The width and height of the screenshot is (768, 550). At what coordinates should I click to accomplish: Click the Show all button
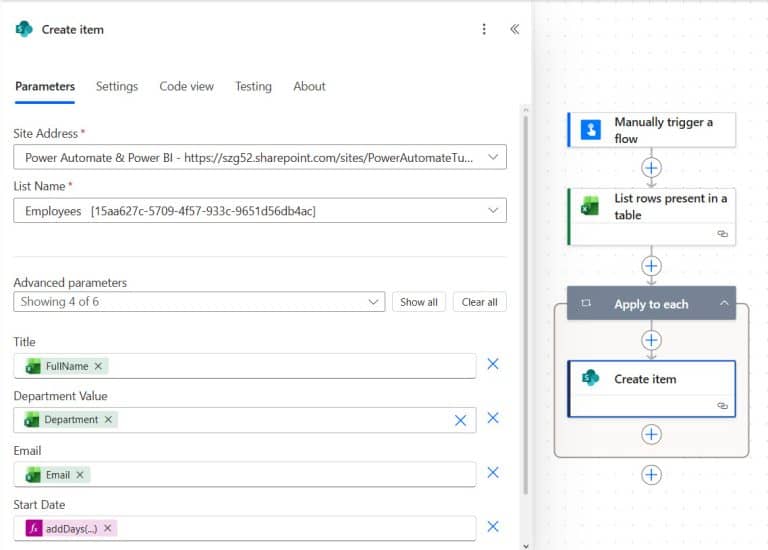click(419, 302)
